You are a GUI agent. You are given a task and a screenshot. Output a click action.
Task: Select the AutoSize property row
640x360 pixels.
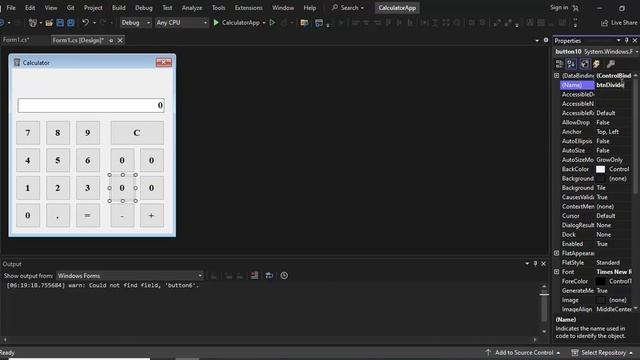point(596,151)
